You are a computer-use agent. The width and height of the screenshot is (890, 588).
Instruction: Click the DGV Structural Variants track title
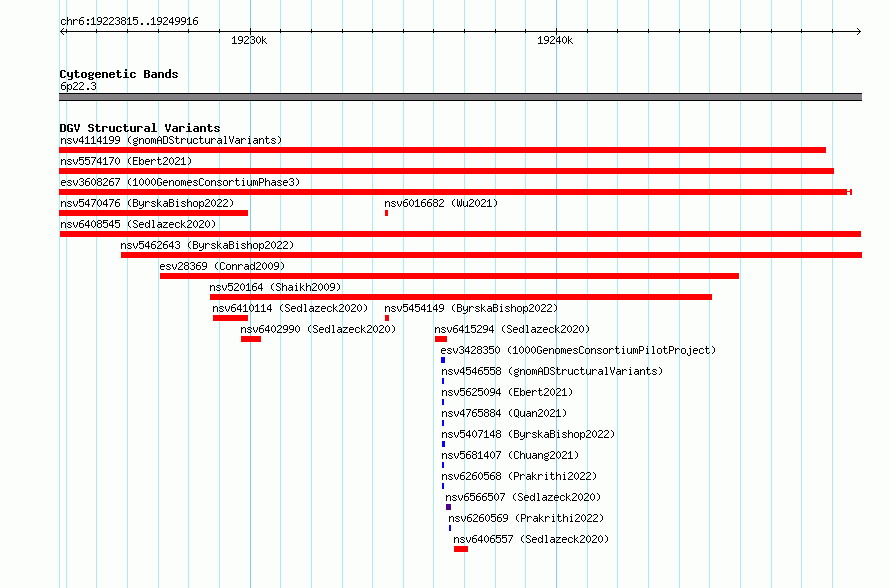[x=140, y=128]
